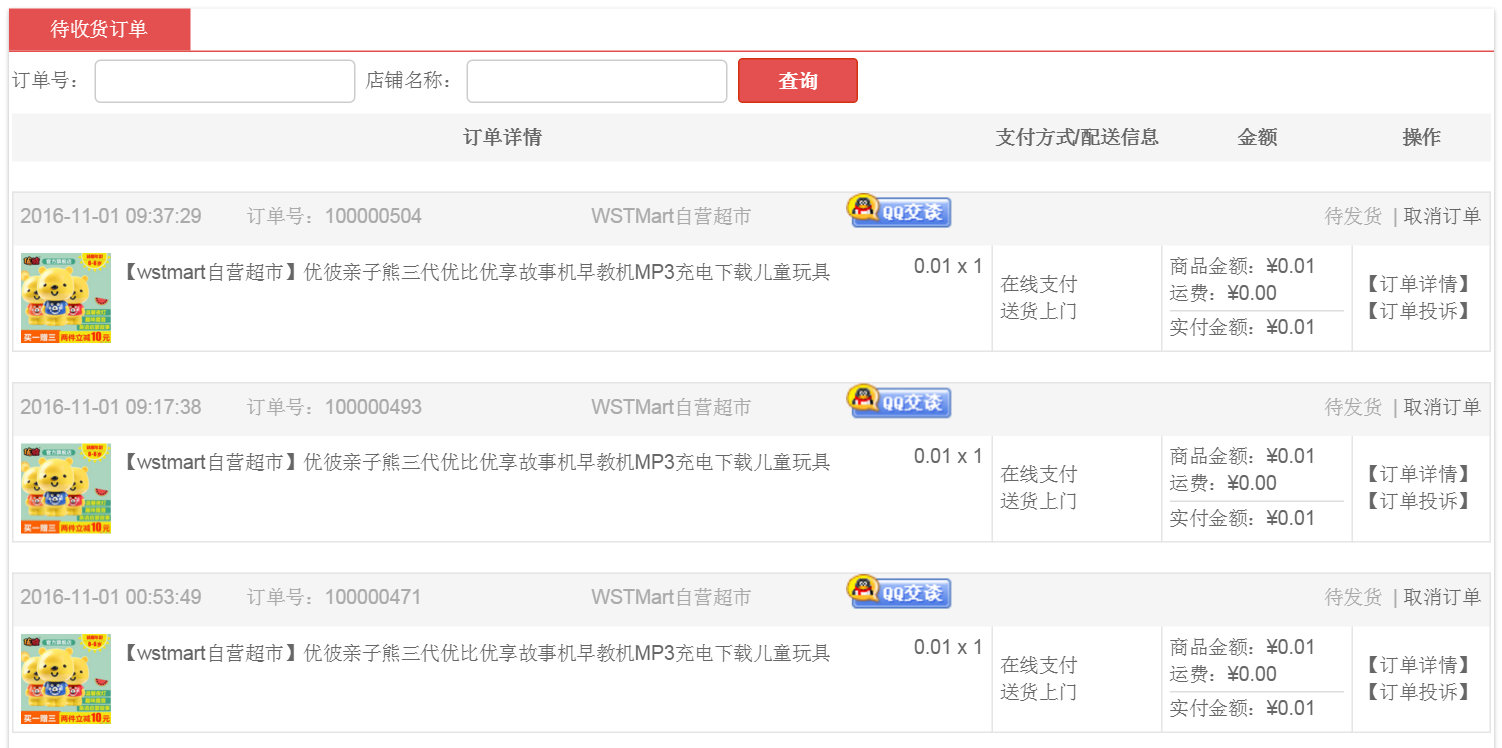Open product title link in order 100000493
The width and height of the screenshot is (1502, 748).
pyautogui.click(x=475, y=462)
